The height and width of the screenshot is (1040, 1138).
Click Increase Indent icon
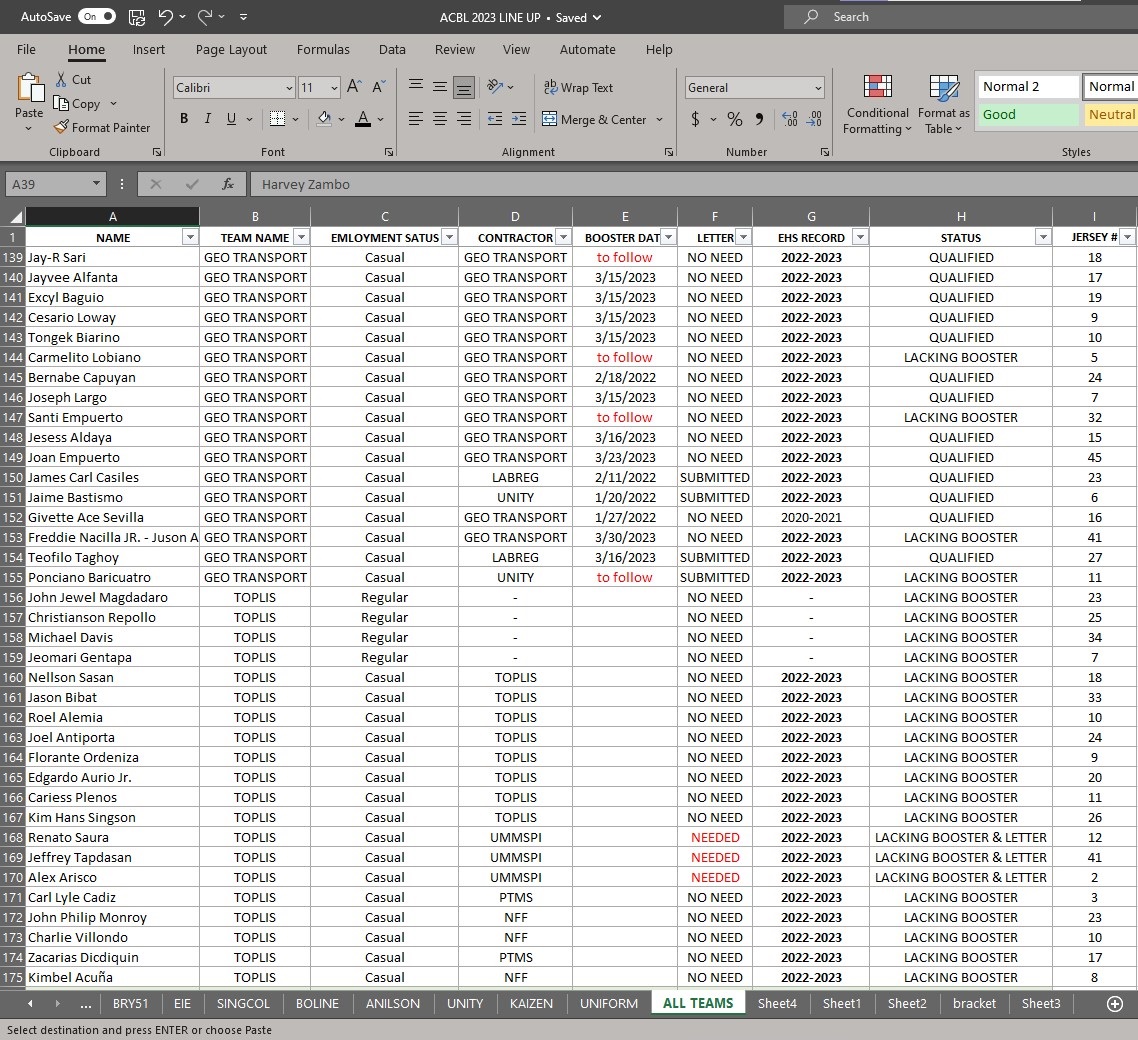pyautogui.click(x=519, y=119)
